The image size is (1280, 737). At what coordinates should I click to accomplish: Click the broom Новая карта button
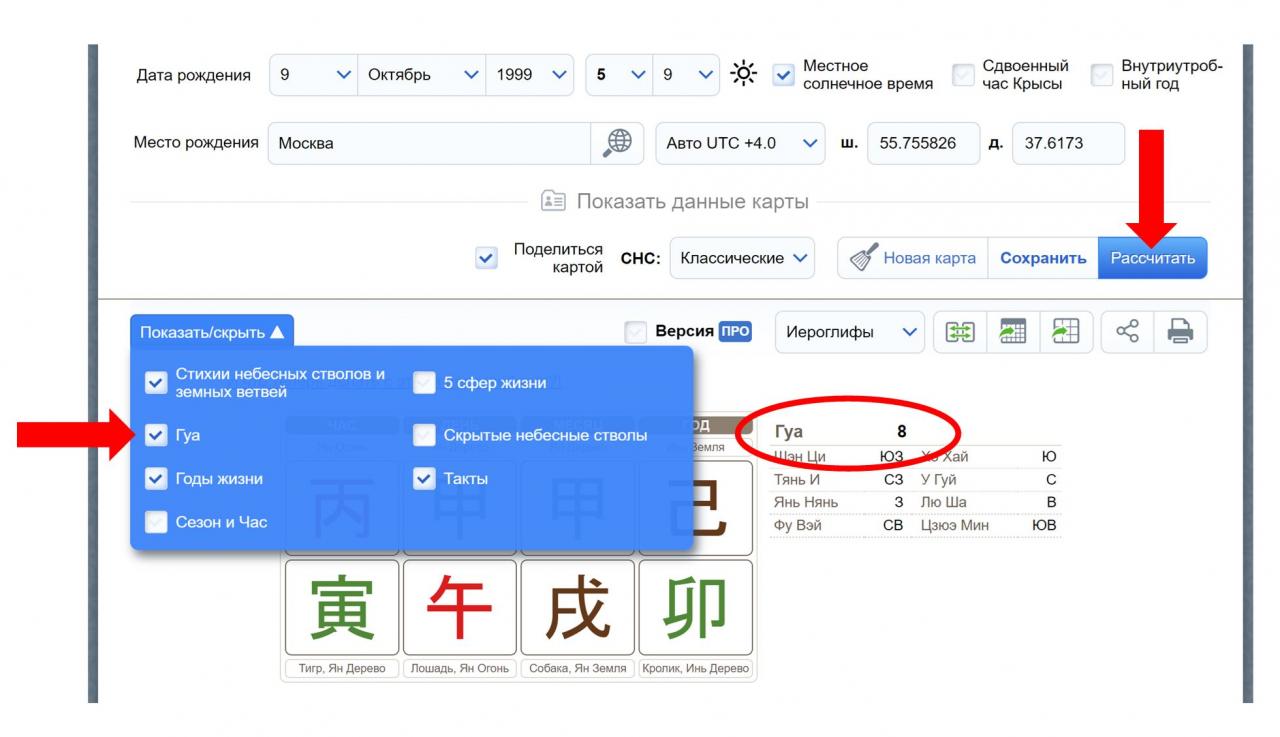pos(912,258)
